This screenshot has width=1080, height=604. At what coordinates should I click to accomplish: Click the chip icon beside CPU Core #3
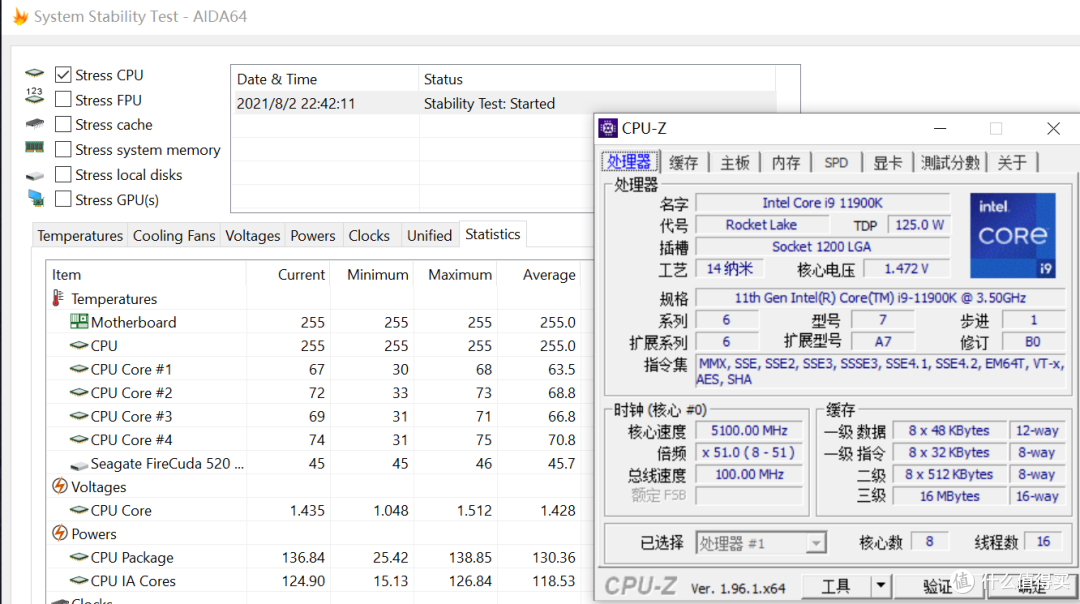pyautogui.click(x=79, y=415)
